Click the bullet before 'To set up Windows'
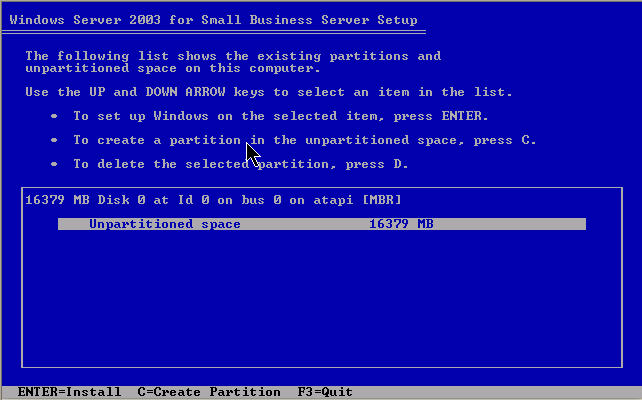The width and height of the screenshot is (642, 400). (x=54, y=116)
